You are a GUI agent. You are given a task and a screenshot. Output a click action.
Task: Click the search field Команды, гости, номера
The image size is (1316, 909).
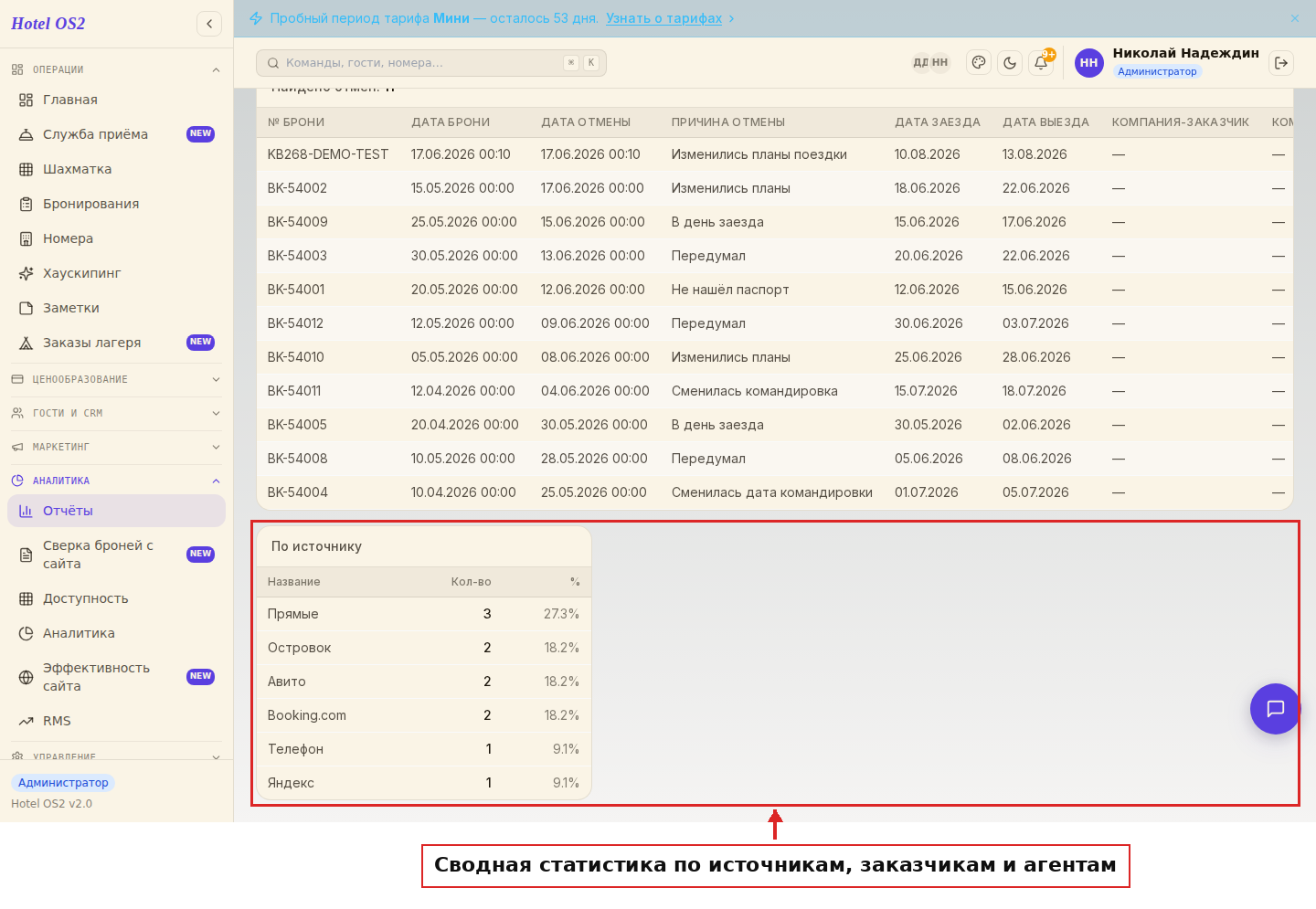[x=431, y=63]
